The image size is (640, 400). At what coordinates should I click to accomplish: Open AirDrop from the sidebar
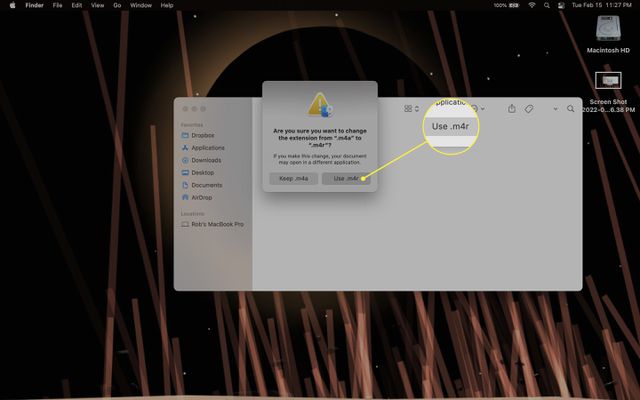[204, 197]
